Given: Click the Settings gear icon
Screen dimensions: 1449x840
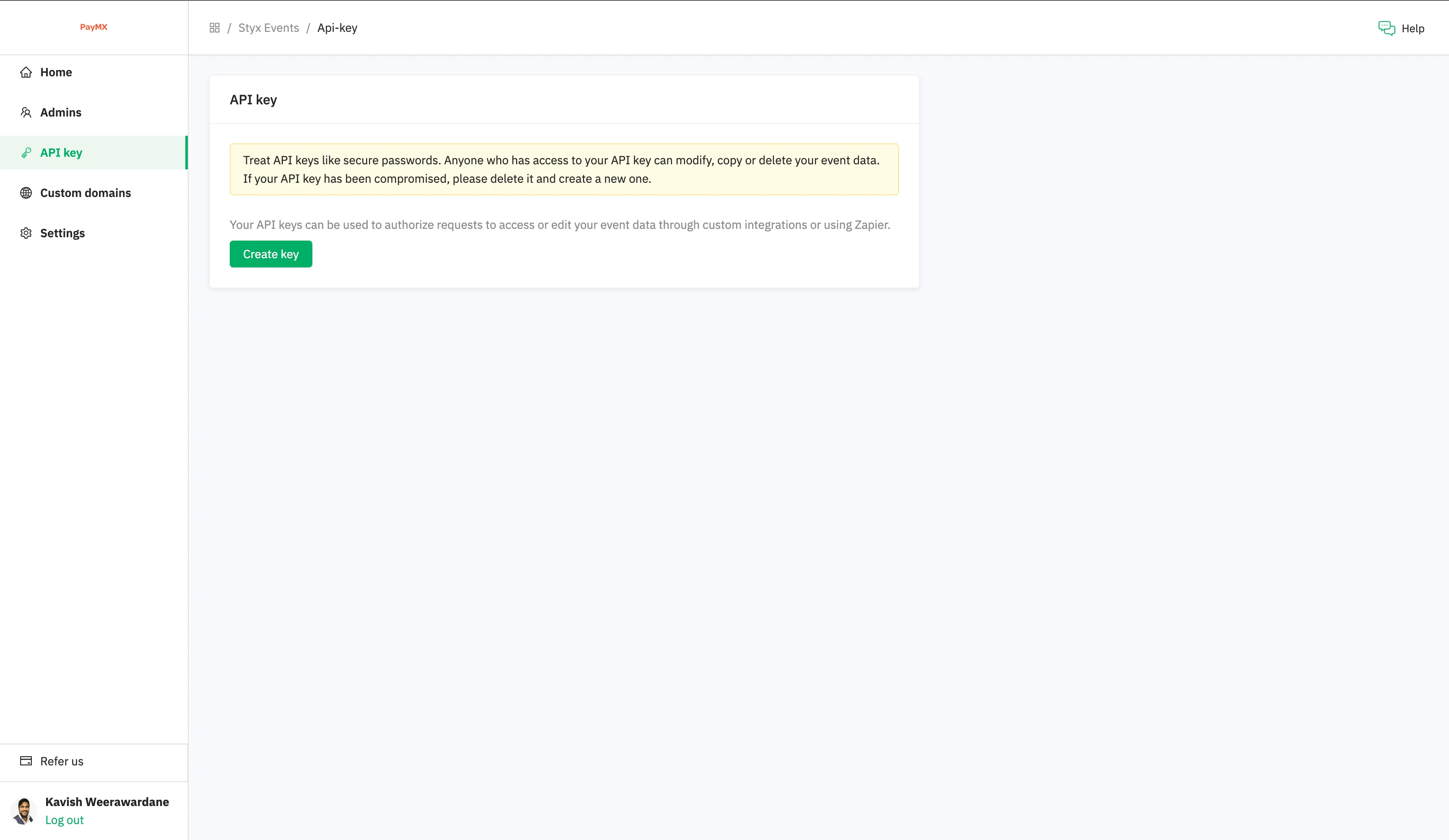Looking at the screenshot, I should pyautogui.click(x=26, y=233).
